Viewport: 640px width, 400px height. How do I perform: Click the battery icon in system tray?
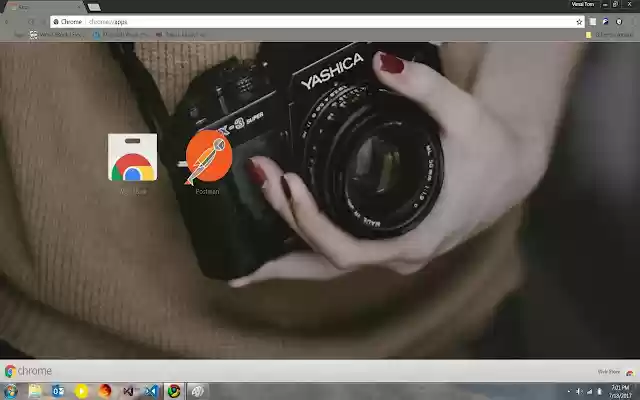tap(599, 392)
